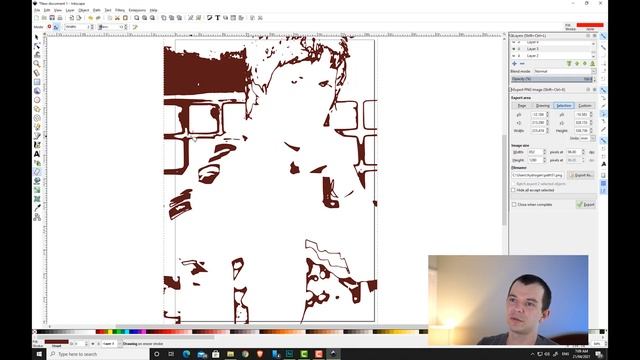Open the Path menu
The width and height of the screenshot is (640, 360).
[x=97, y=10]
